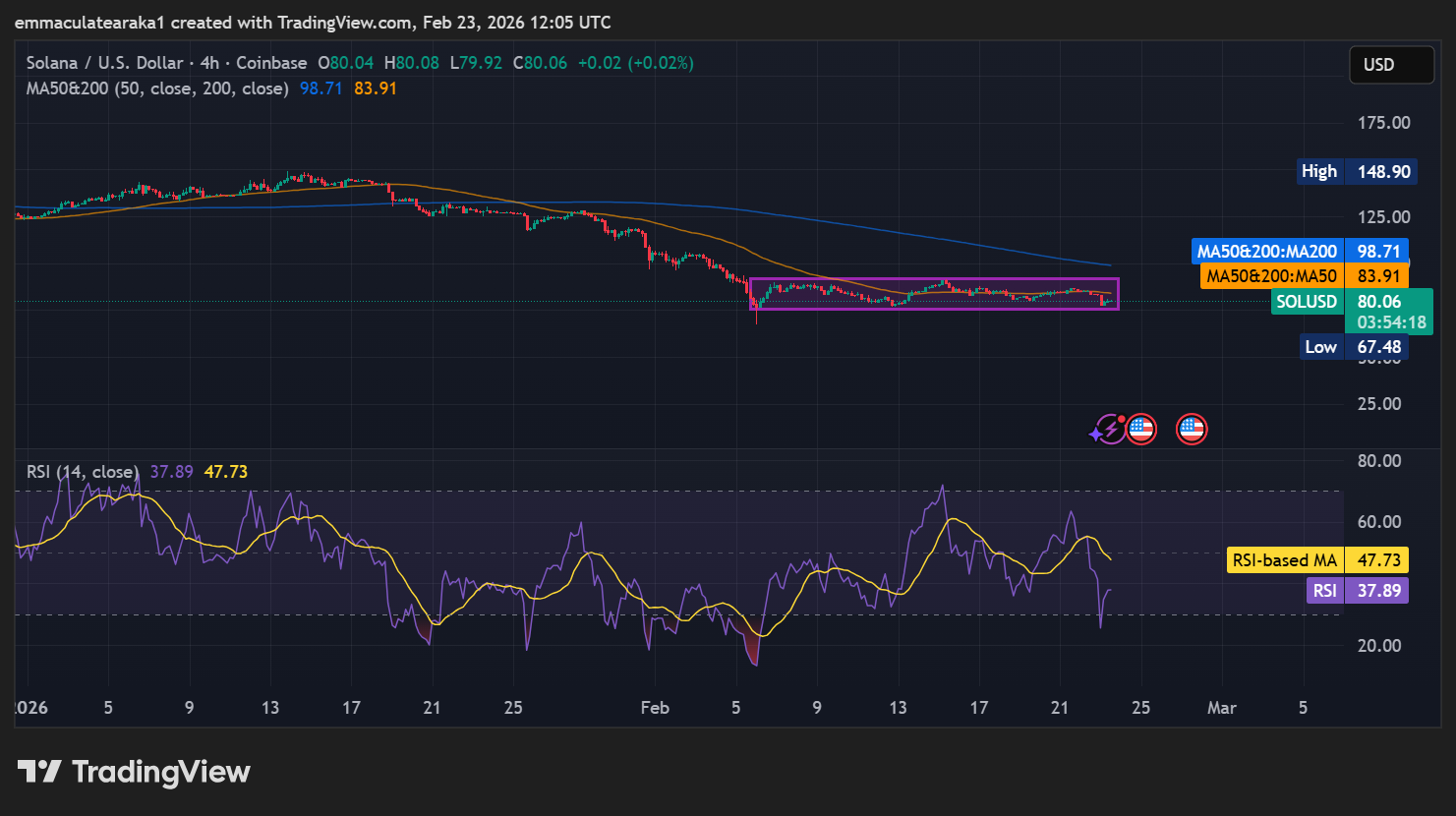
Task: Click the 175.00 level on price axis
Action: click(x=1383, y=123)
